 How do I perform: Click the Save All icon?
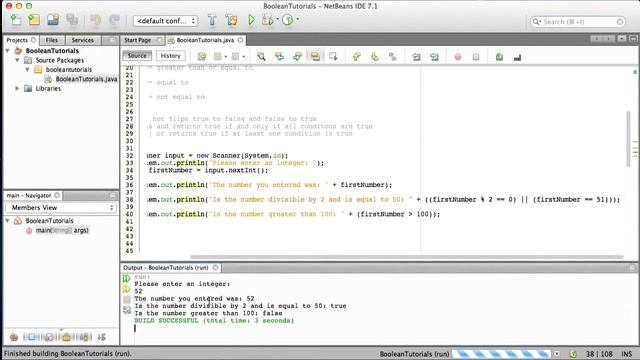pos(72,20)
